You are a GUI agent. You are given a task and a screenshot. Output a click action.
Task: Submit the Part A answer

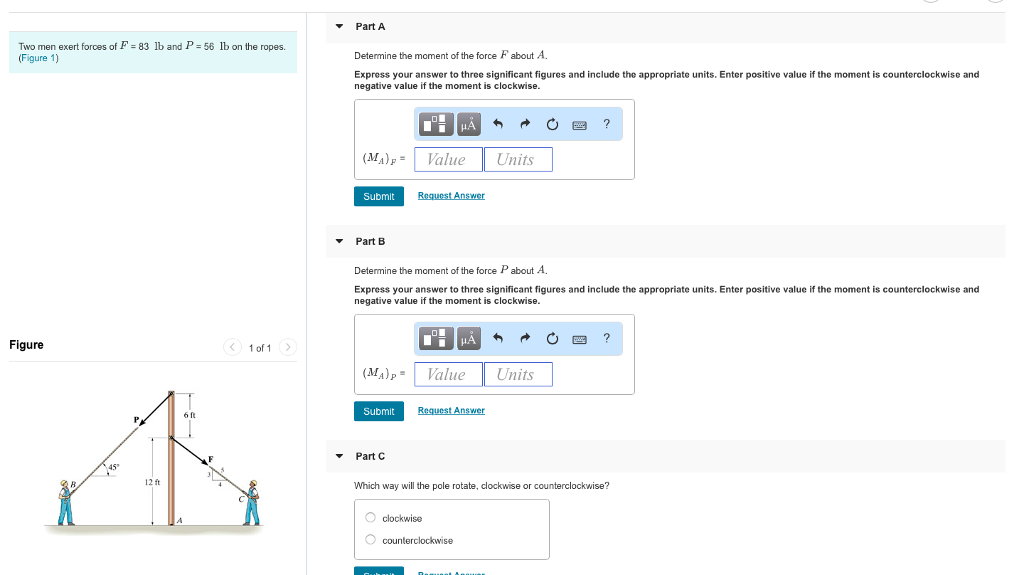pos(378,196)
